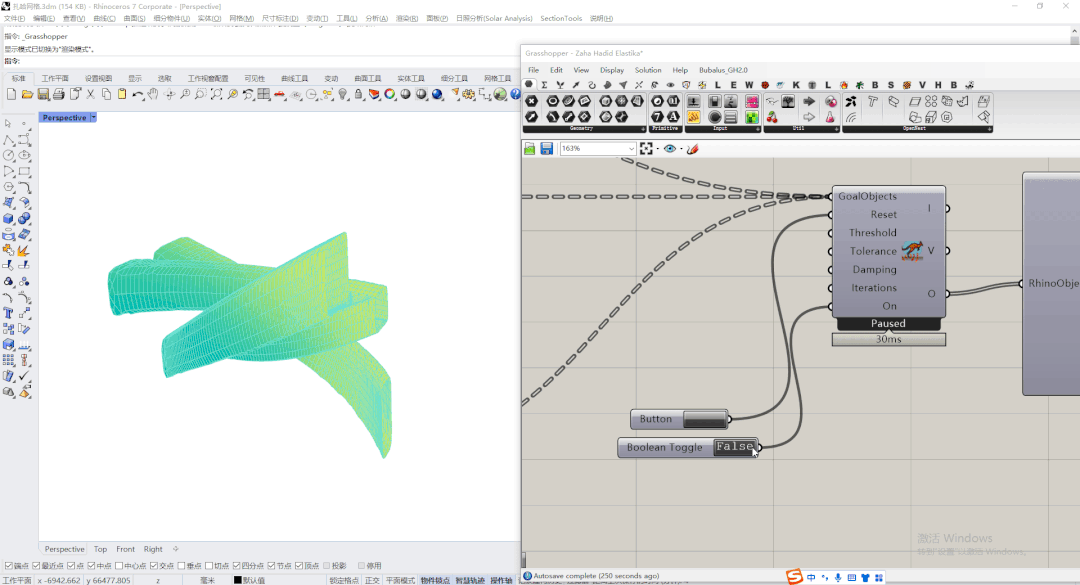
Task: Click the Rhino Save file icon
Action: click(43, 94)
